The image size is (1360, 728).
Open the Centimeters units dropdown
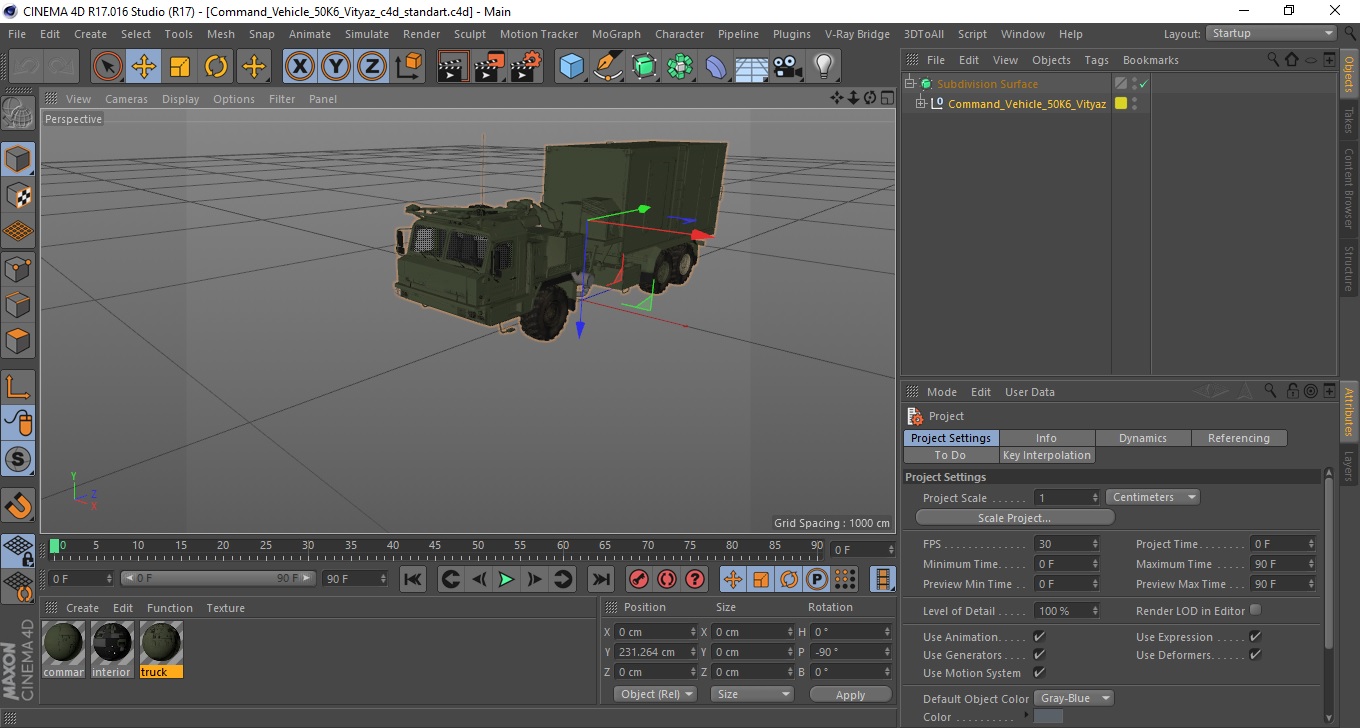1153,497
